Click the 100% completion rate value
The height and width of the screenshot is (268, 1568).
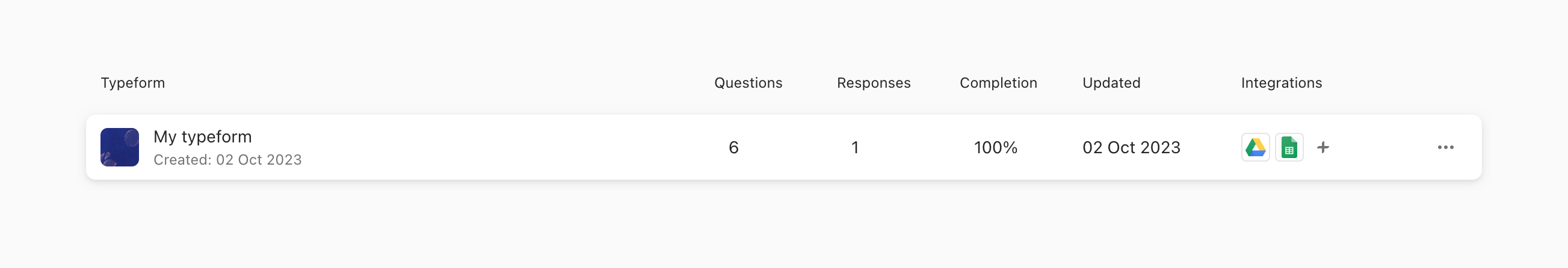click(995, 148)
